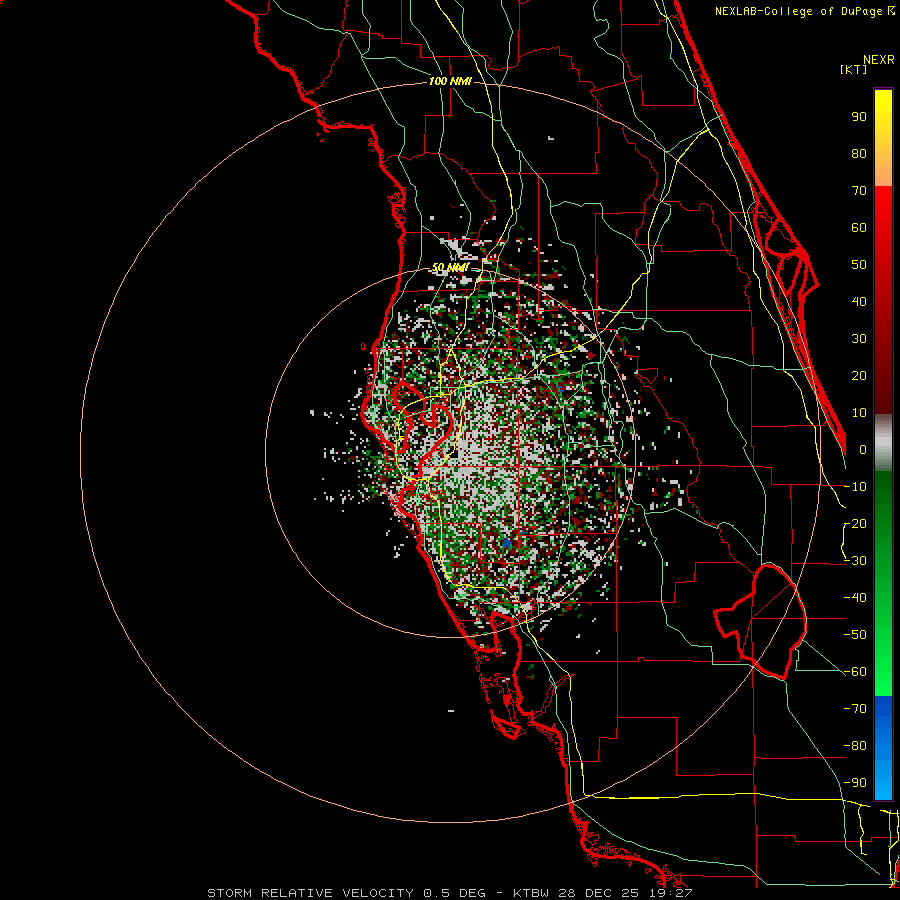Click the positive 40 value on the scale
The height and width of the screenshot is (900, 900).
pyautogui.click(x=859, y=302)
